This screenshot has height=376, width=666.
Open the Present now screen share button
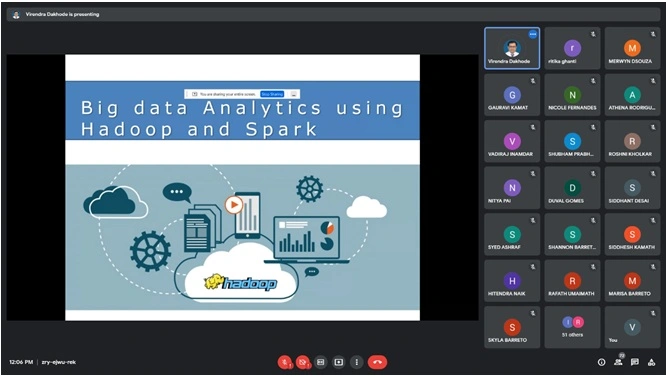(x=339, y=362)
